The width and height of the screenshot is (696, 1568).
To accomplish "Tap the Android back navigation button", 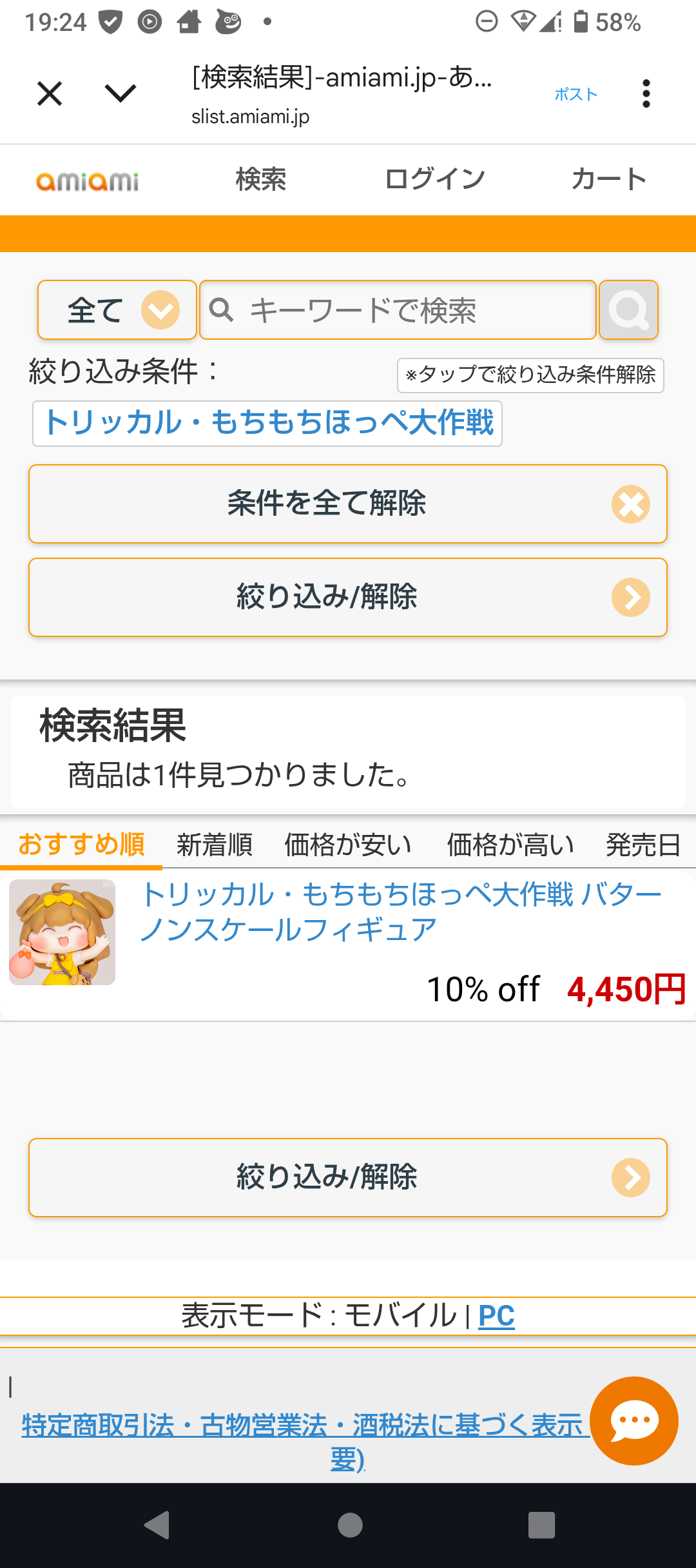I will [x=157, y=1525].
